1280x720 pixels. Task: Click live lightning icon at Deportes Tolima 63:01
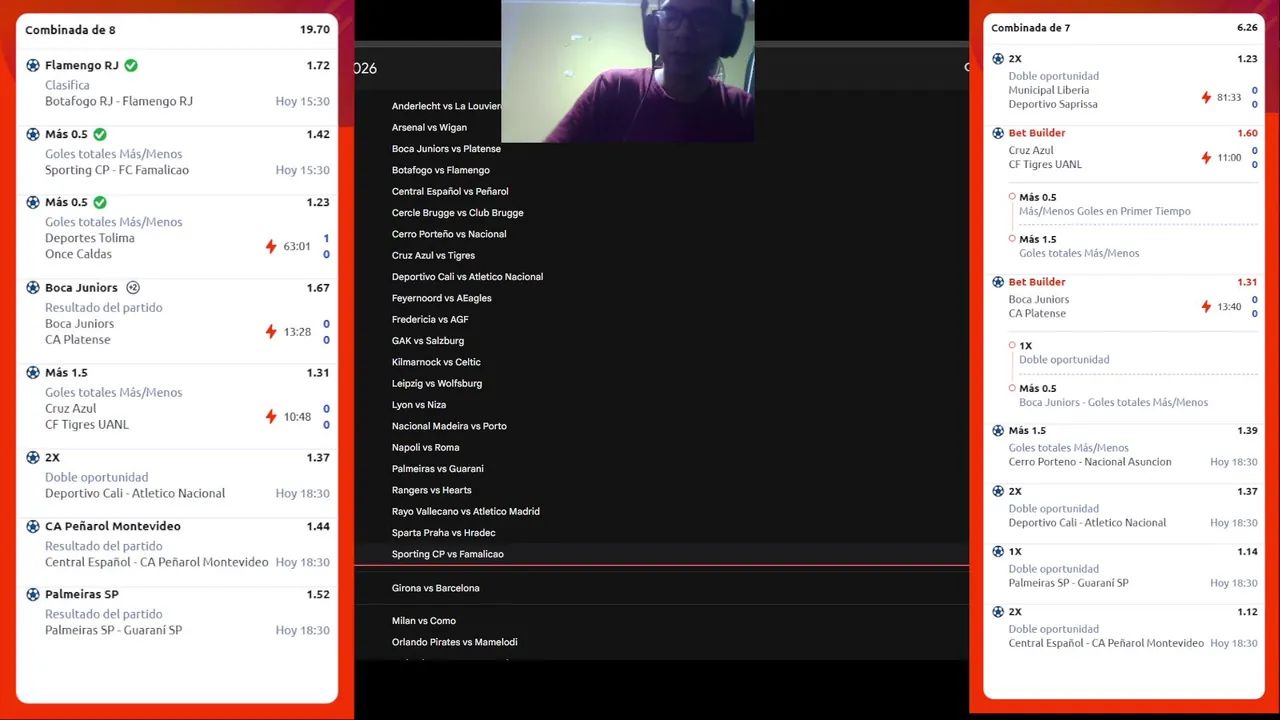click(x=271, y=246)
